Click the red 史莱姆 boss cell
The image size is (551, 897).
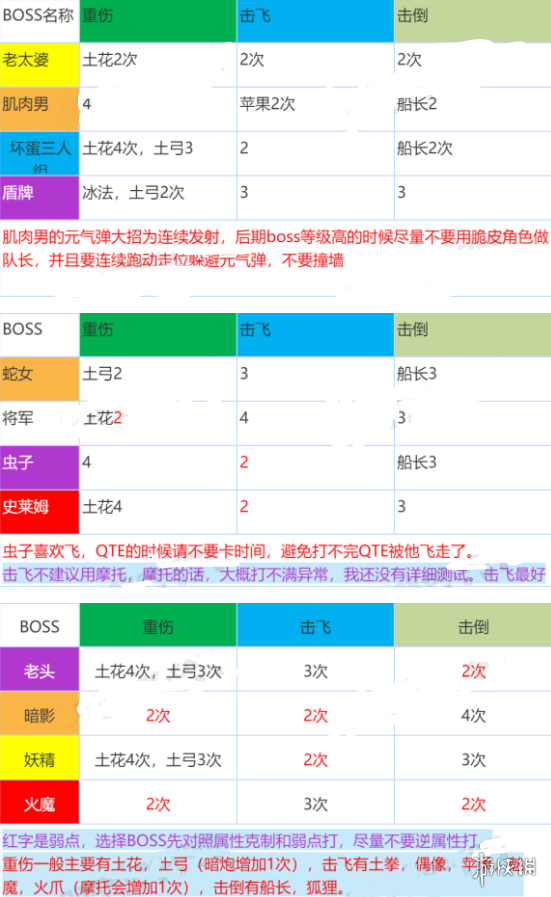pyautogui.click(x=39, y=512)
